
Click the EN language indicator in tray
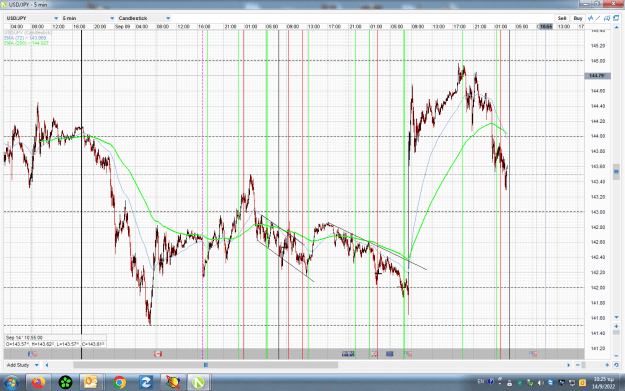click(481, 381)
